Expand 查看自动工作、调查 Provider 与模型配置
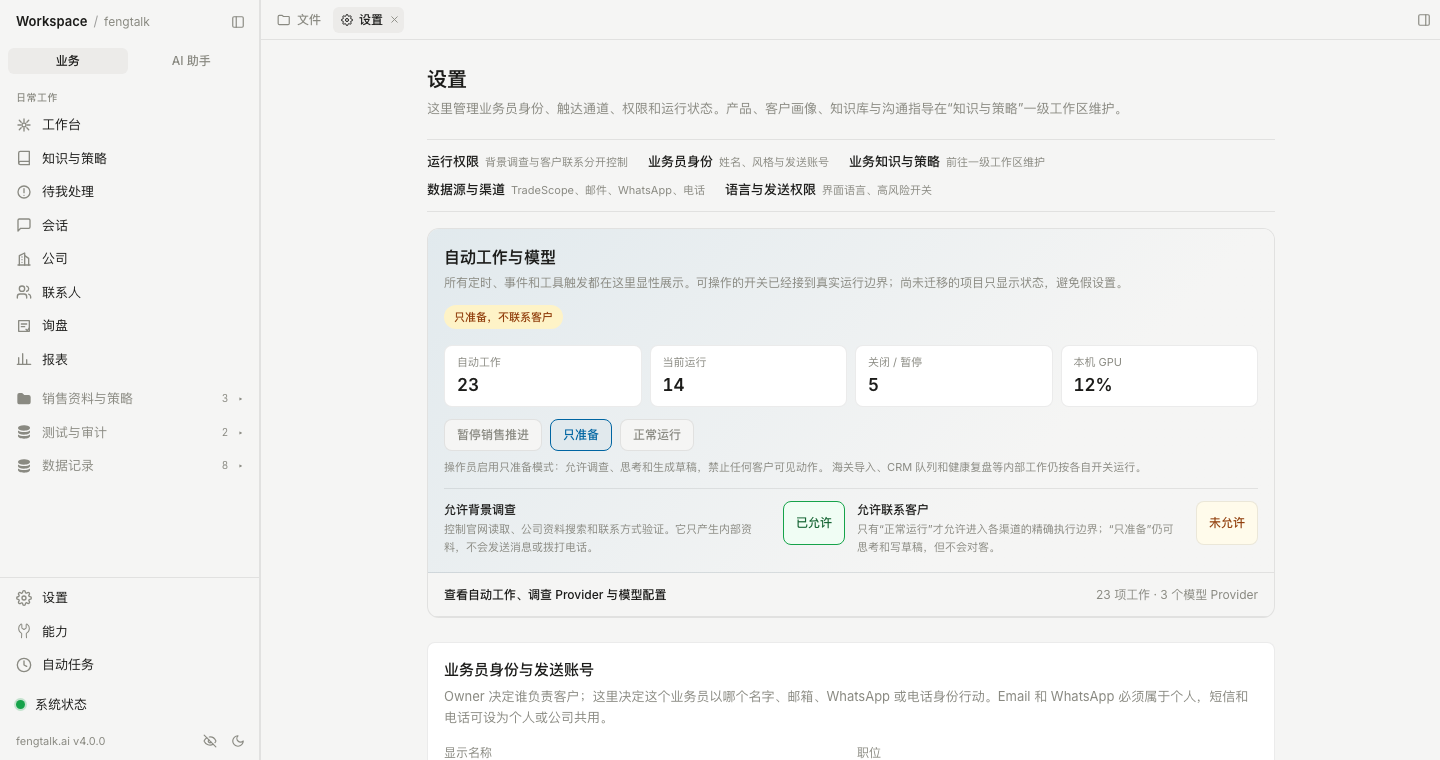Screen dimensions: 1440x760 pyautogui.click(x=851, y=595)
